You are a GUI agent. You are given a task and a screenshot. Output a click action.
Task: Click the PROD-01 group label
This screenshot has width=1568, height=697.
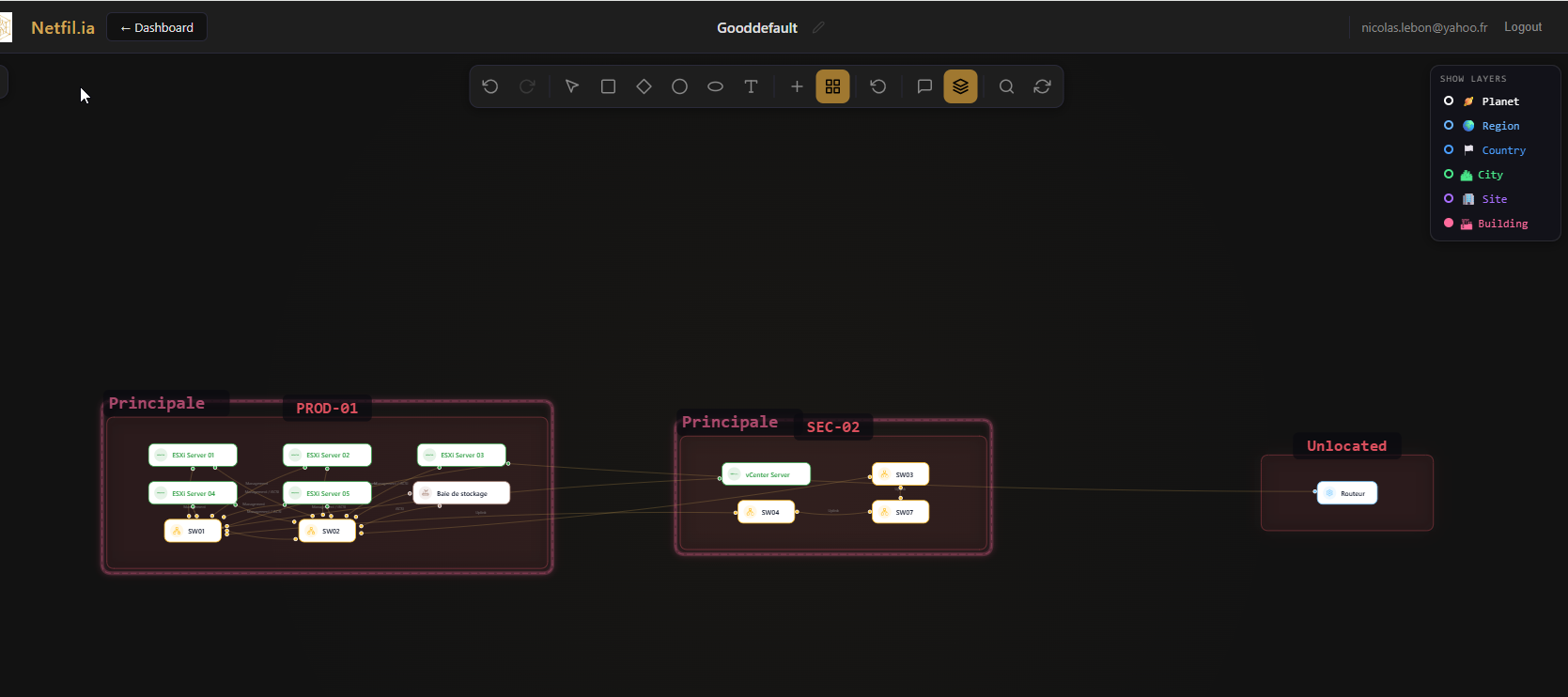[x=327, y=409]
